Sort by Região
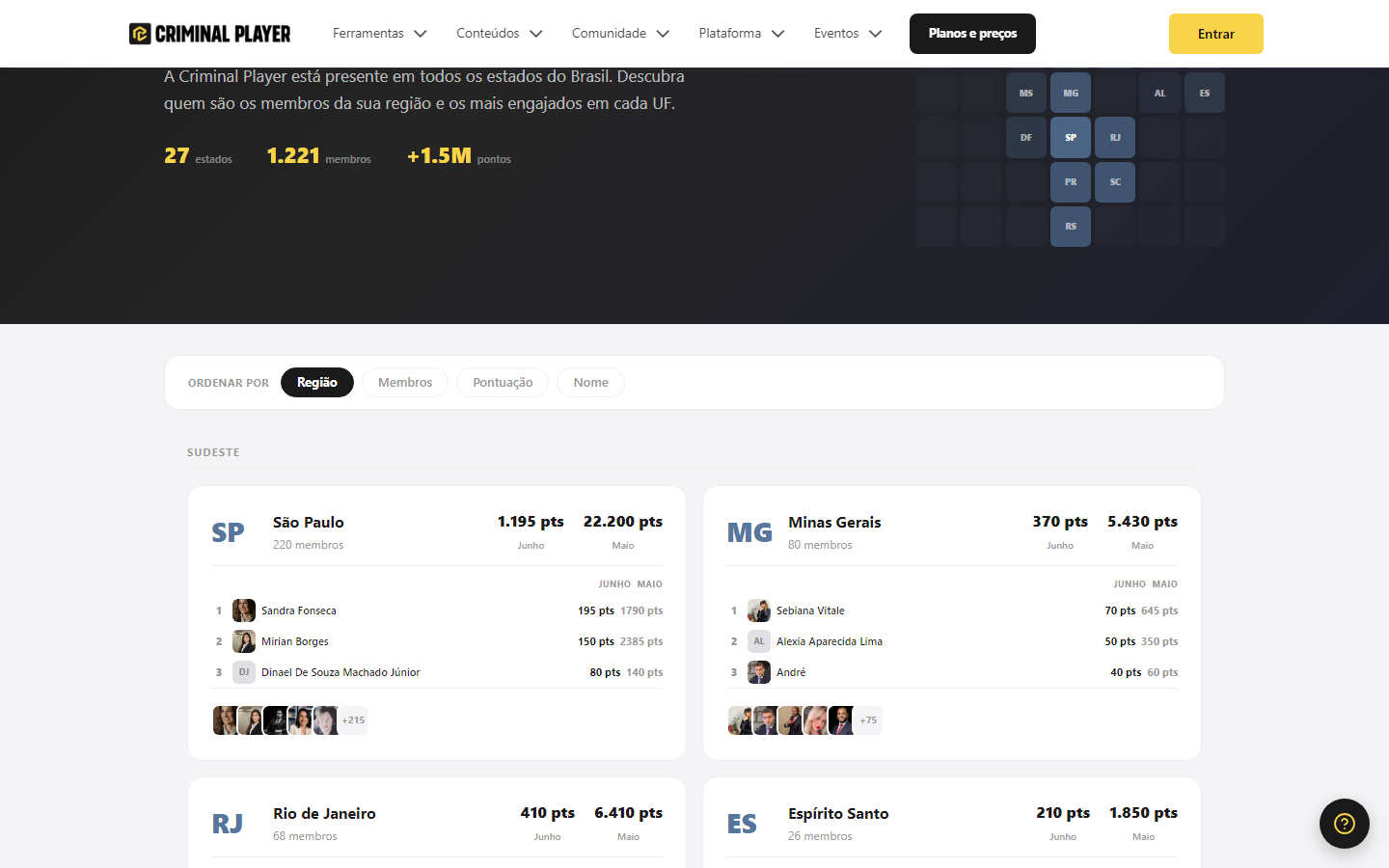 coord(317,383)
